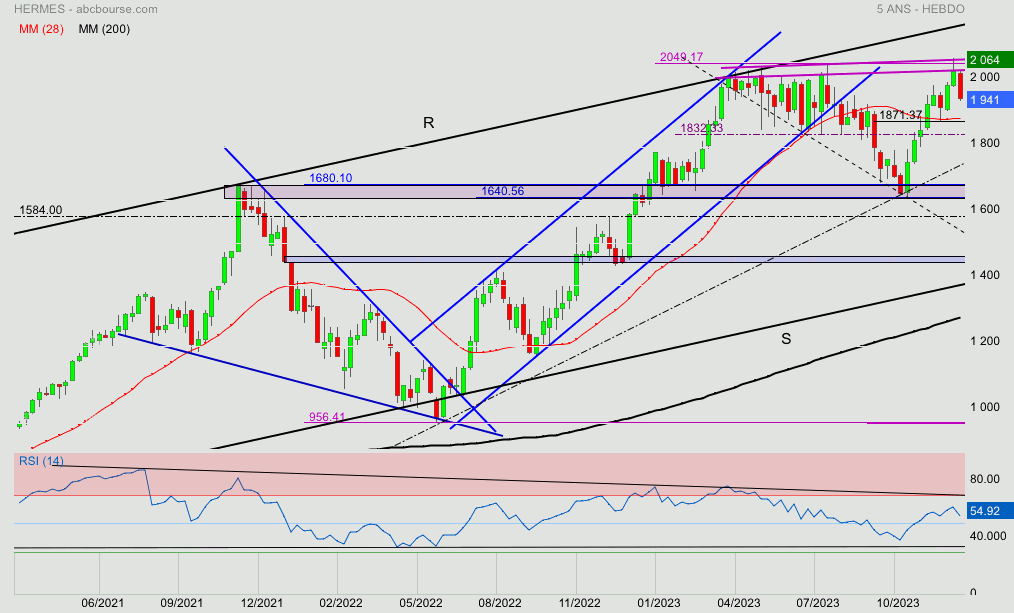Click the "02/2022" date axis label

click(x=339, y=603)
